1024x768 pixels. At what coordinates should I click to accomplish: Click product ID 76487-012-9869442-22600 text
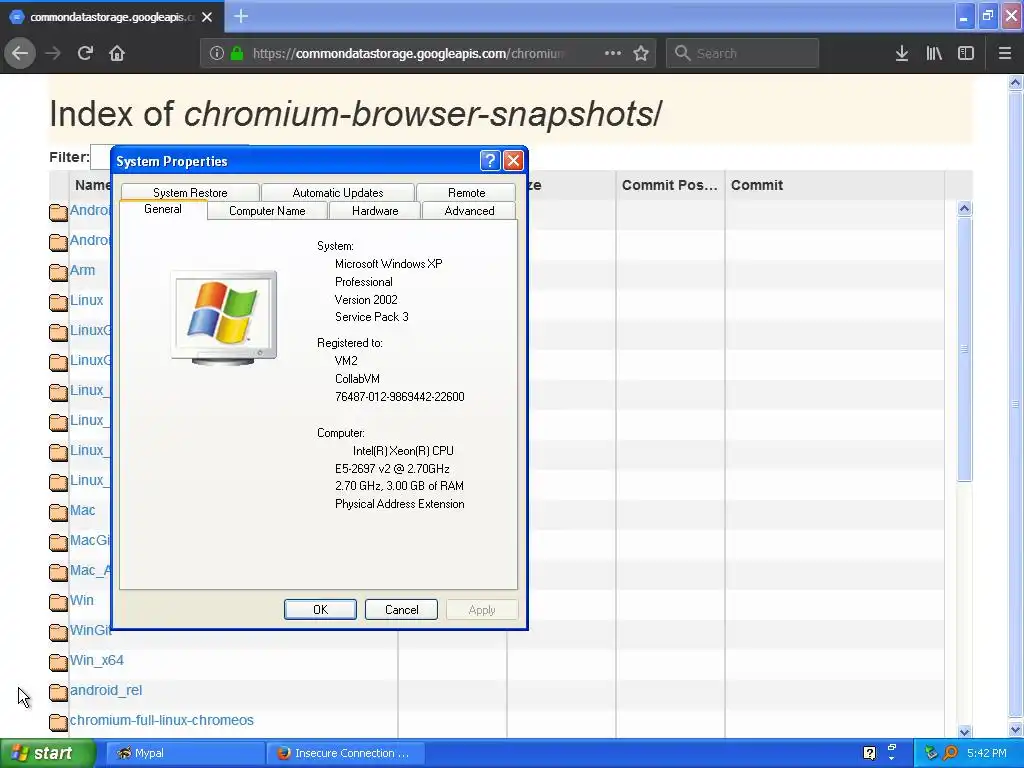click(400, 397)
